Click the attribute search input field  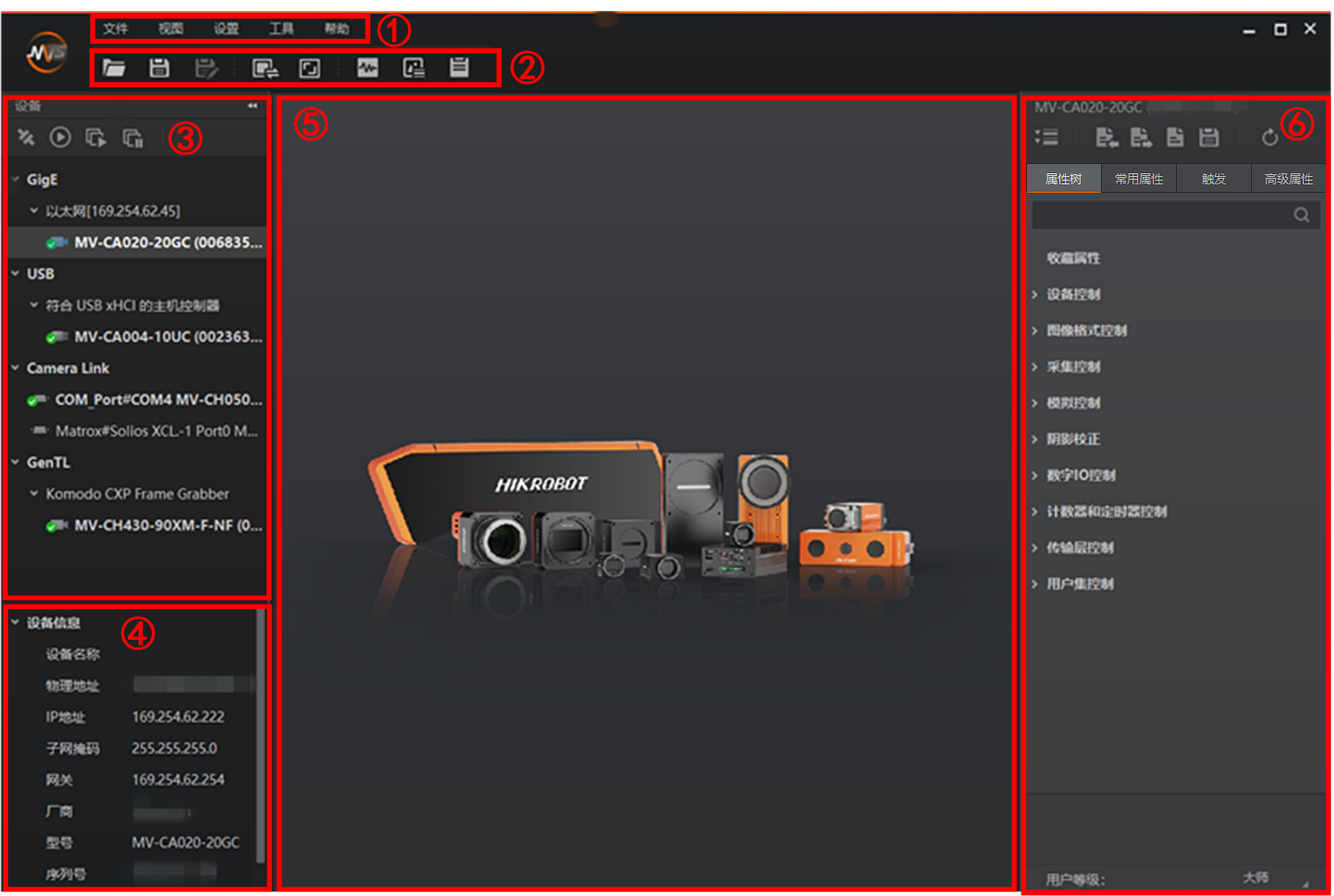tap(1160, 215)
